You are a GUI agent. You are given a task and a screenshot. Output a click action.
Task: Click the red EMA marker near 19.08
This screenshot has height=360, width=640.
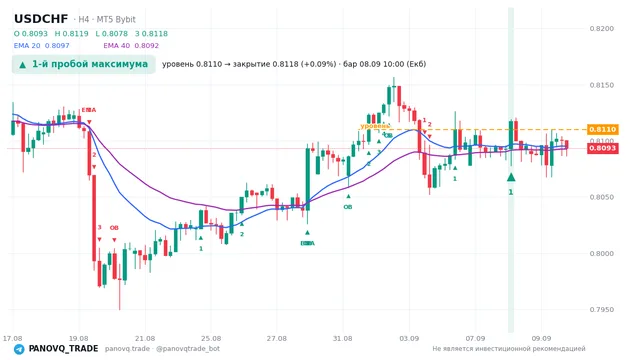pos(89,110)
